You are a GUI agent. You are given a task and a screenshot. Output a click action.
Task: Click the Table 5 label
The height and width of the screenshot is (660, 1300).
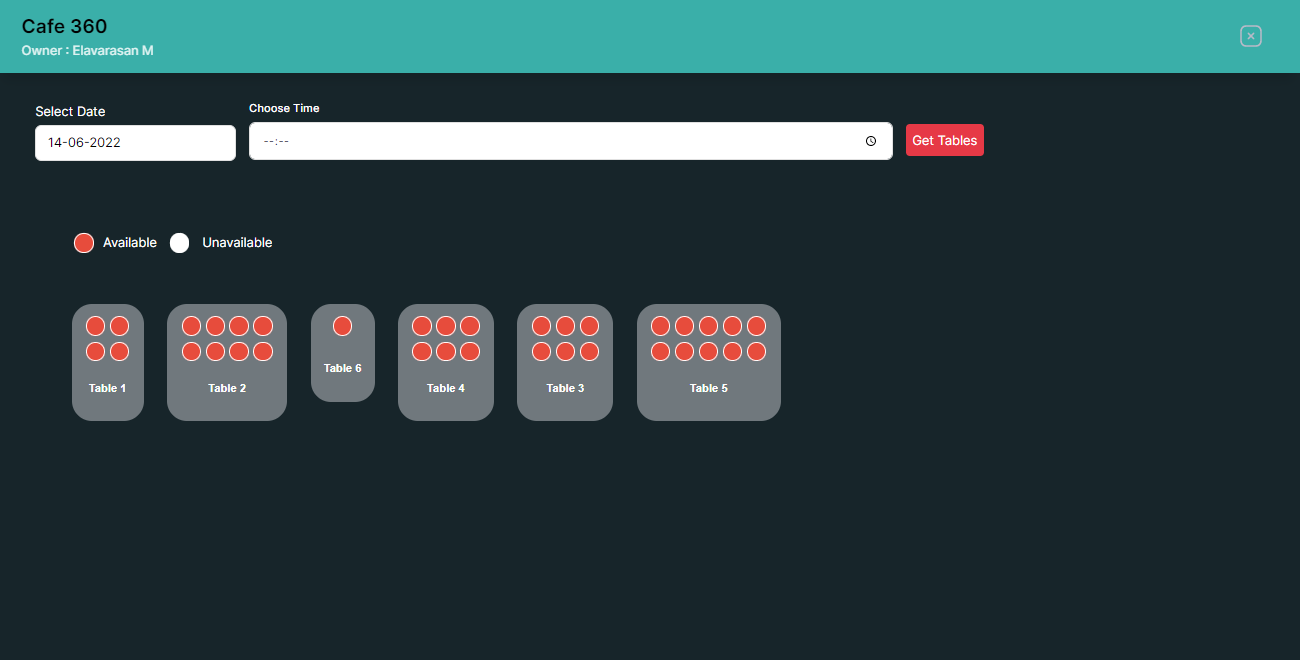pos(708,388)
